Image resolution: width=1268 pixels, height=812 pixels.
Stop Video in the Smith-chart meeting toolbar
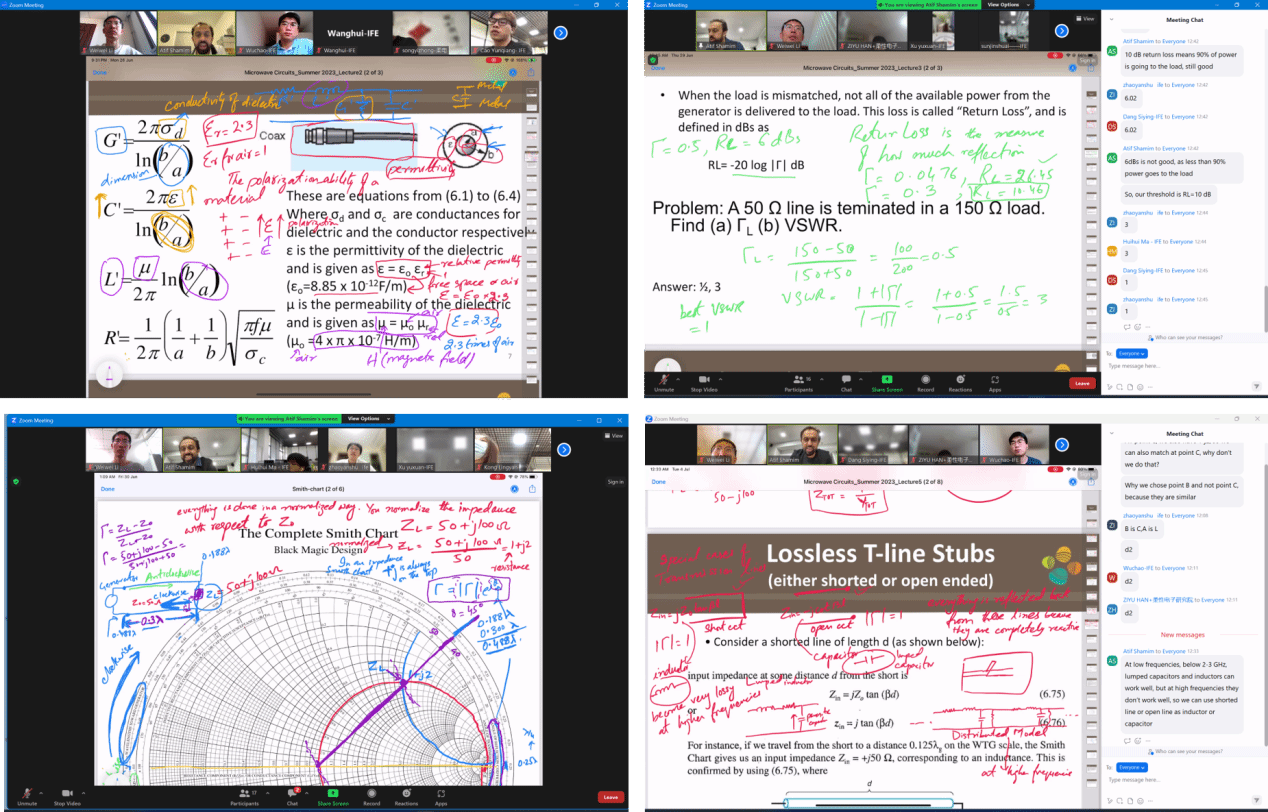[x=67, y=794]
